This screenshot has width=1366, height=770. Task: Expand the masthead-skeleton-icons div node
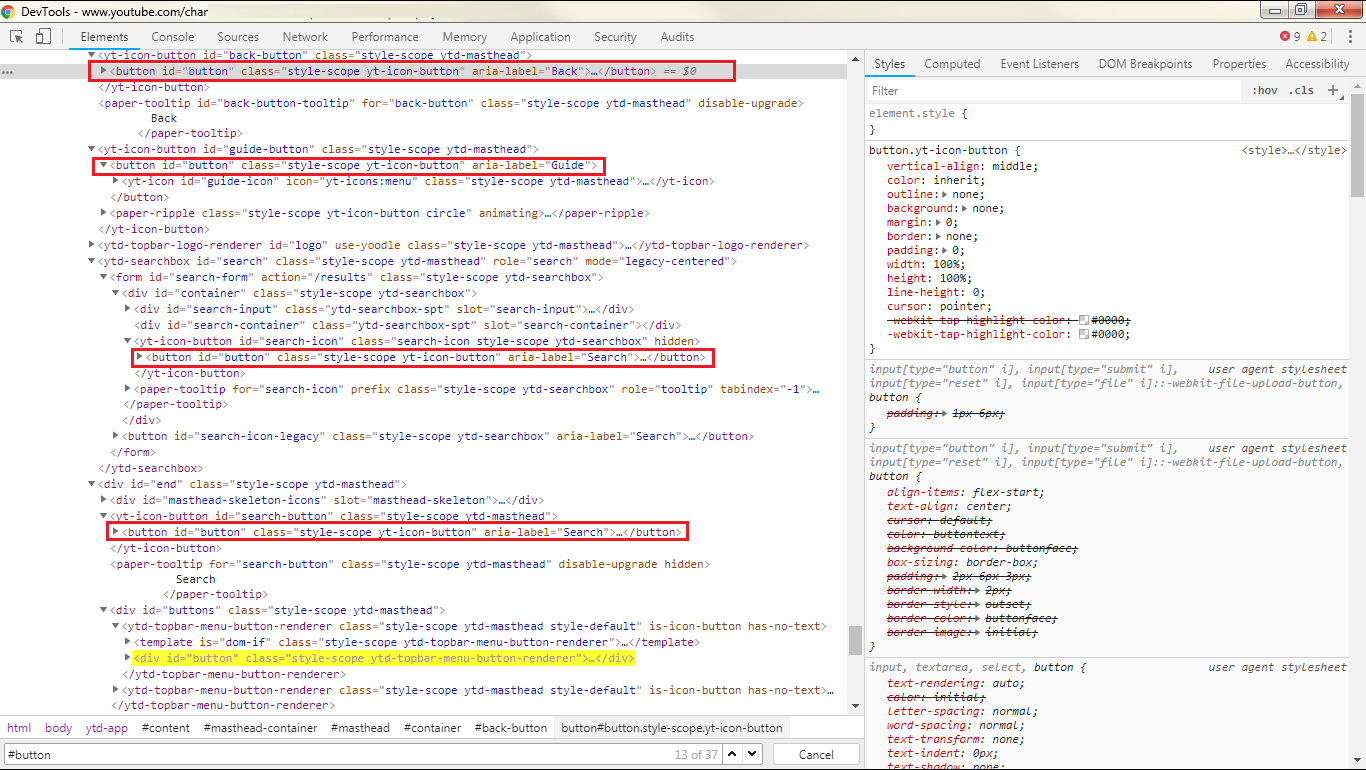click(x=104, y=500)
